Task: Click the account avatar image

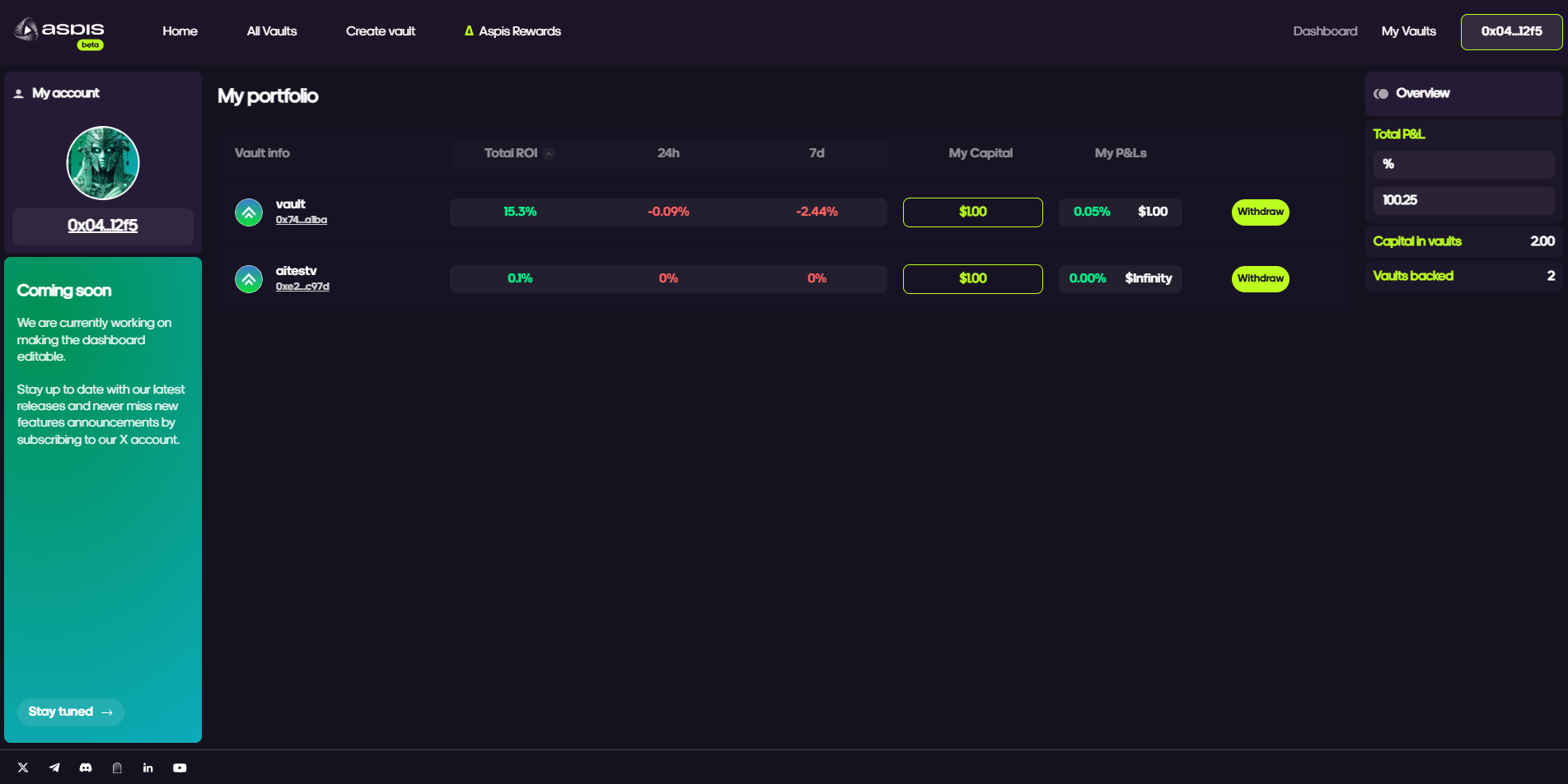Action: point(103,163)
